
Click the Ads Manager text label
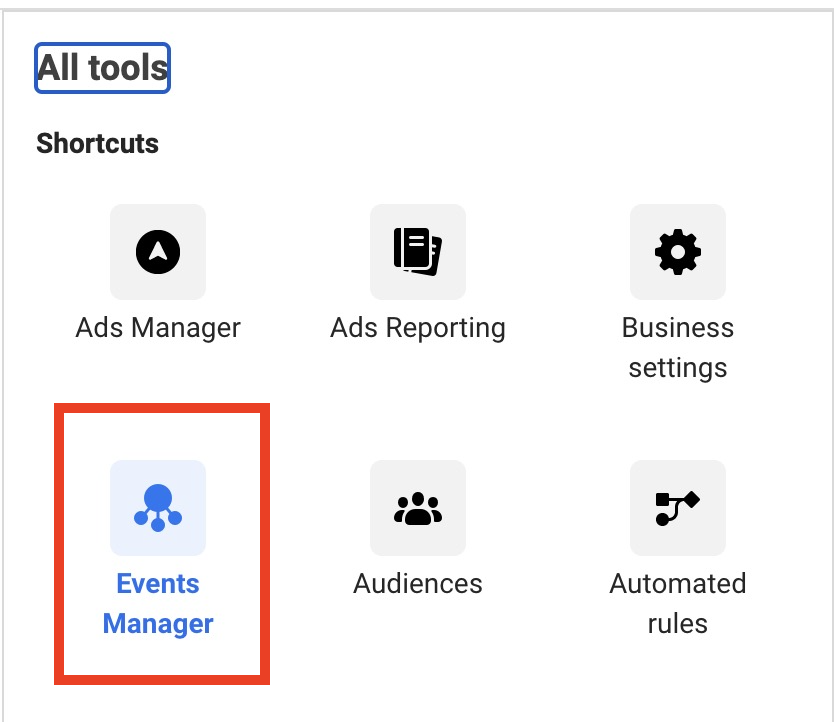158,328
